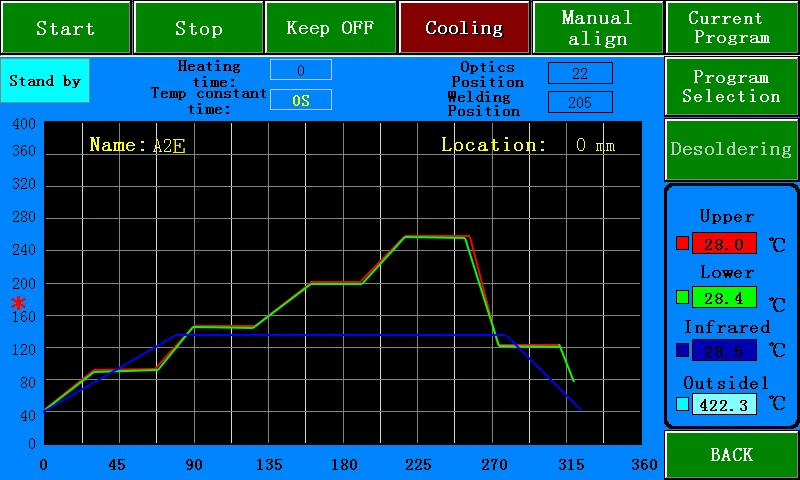
Task: Select the Welding Position value field
Action: pos(580,102)
